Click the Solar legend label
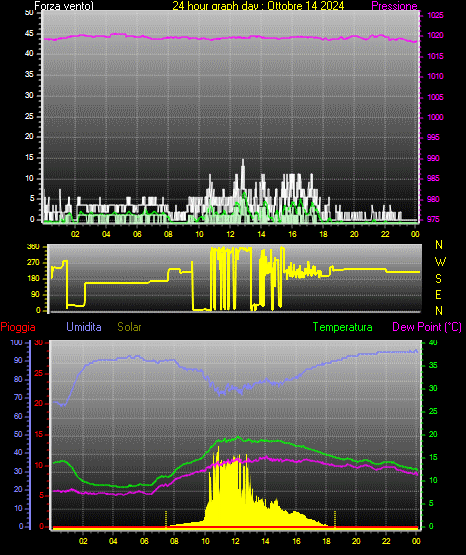 click(x=129, y=327)
